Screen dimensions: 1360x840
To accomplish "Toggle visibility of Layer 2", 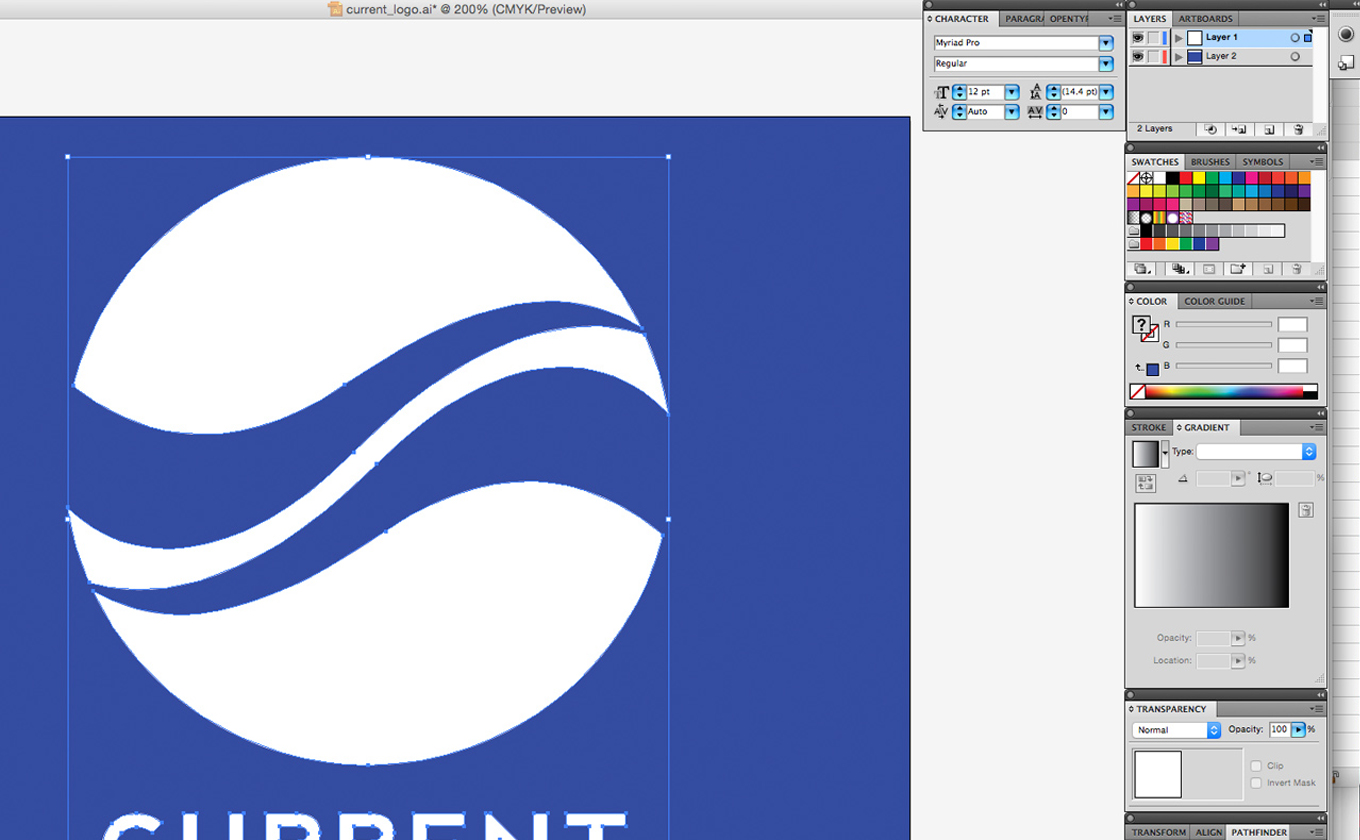I will [x=1138, y=57].
